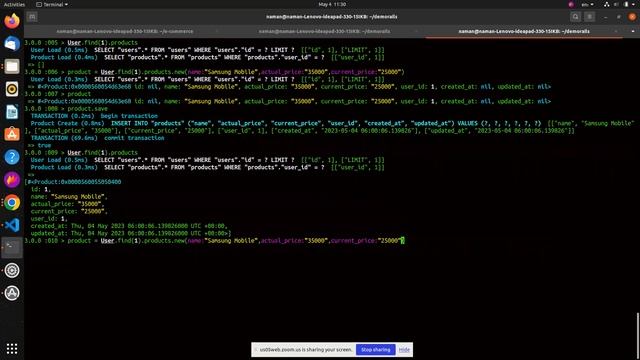Click the 'updated_at: Thu, 04 May 2023' row
The width and height of the screenshot is (640, 360).
131,233
